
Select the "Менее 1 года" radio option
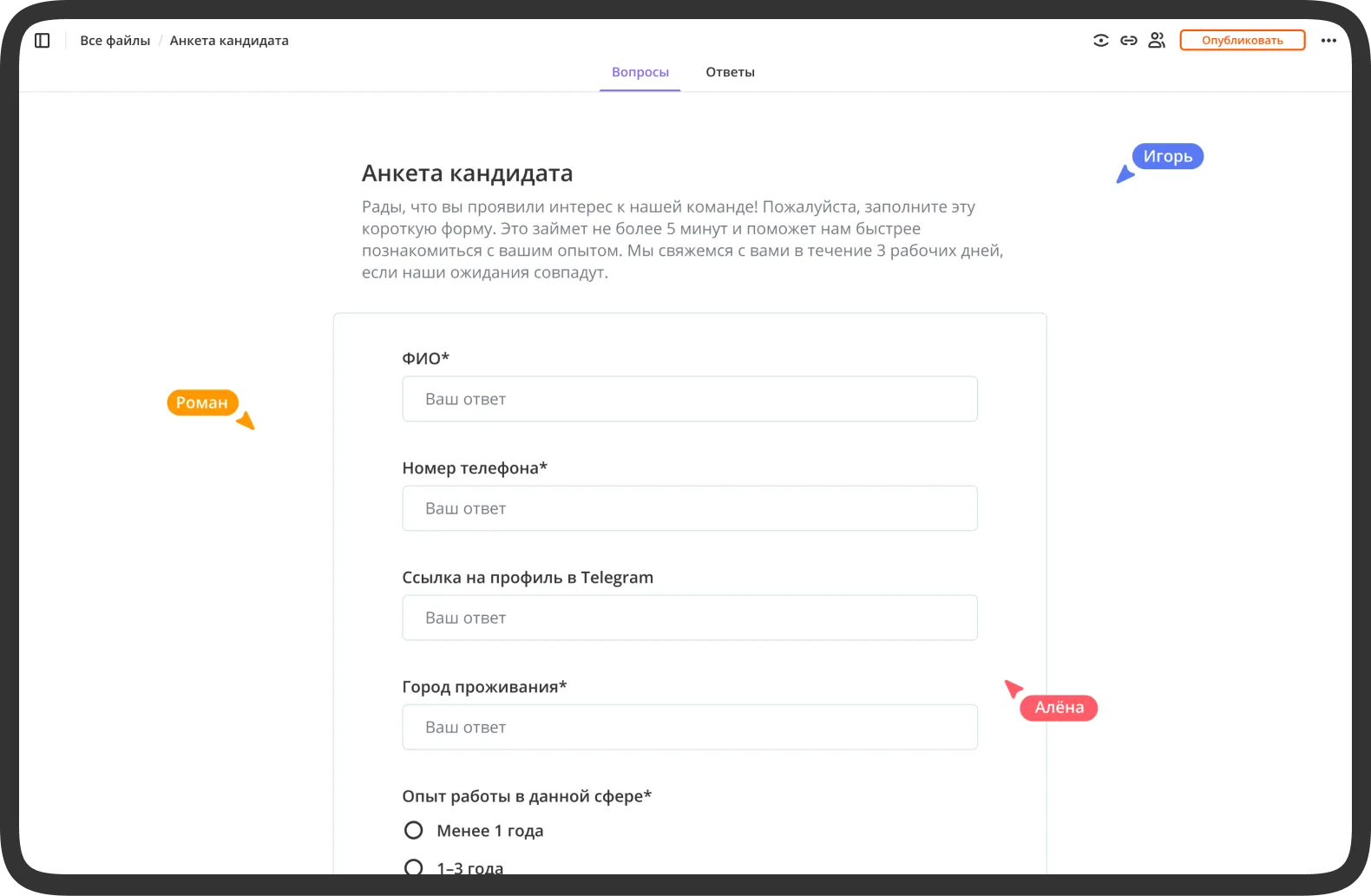pyautogui.click(x=414, y=831)
